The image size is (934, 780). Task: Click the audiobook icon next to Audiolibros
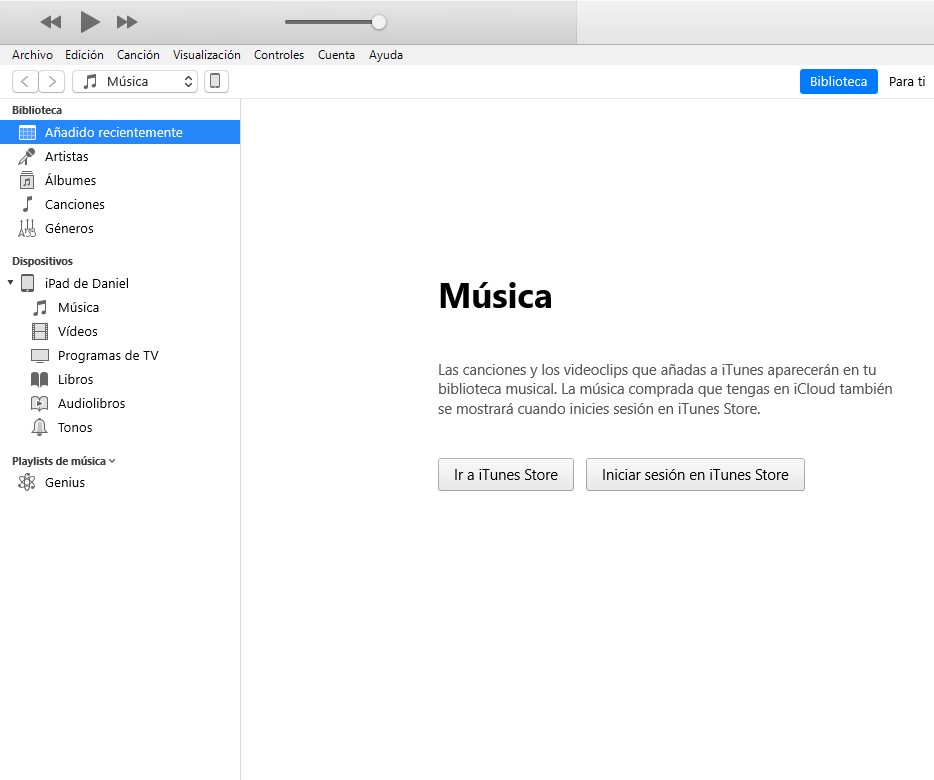(x=39, y=403)
